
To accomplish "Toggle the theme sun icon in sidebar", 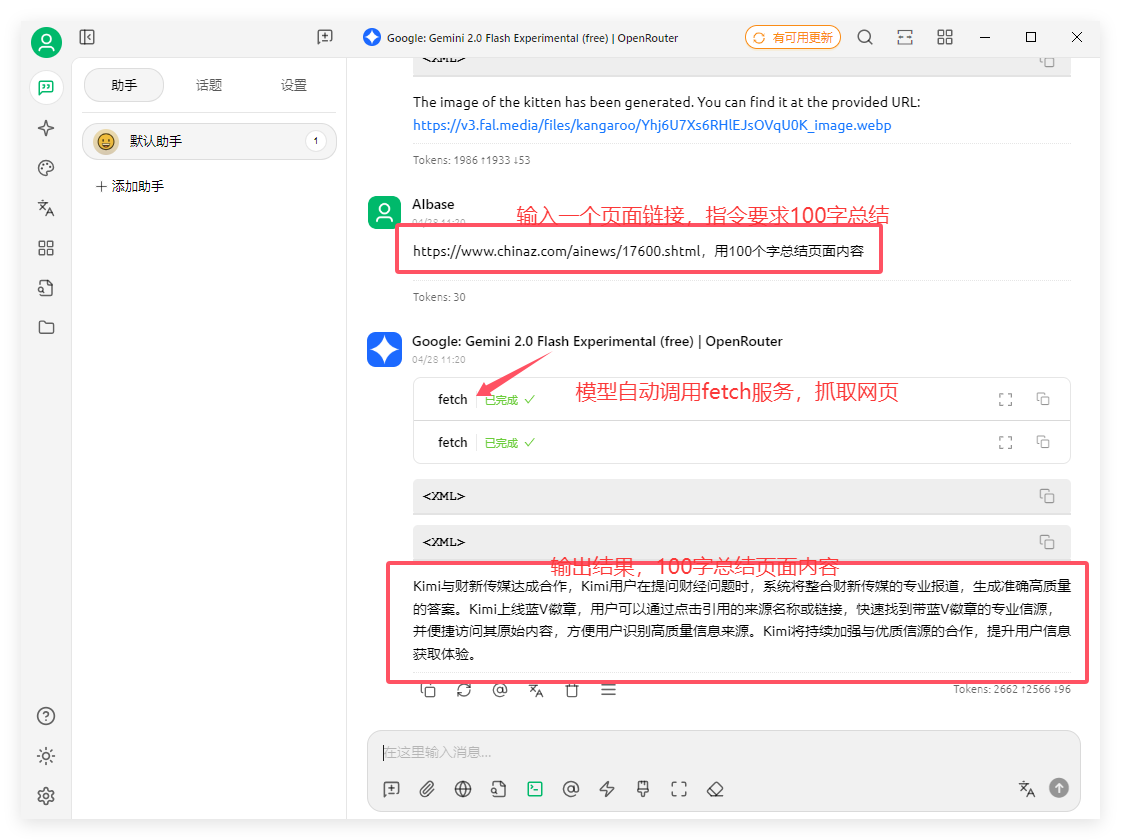I will (x=46, y=756).
